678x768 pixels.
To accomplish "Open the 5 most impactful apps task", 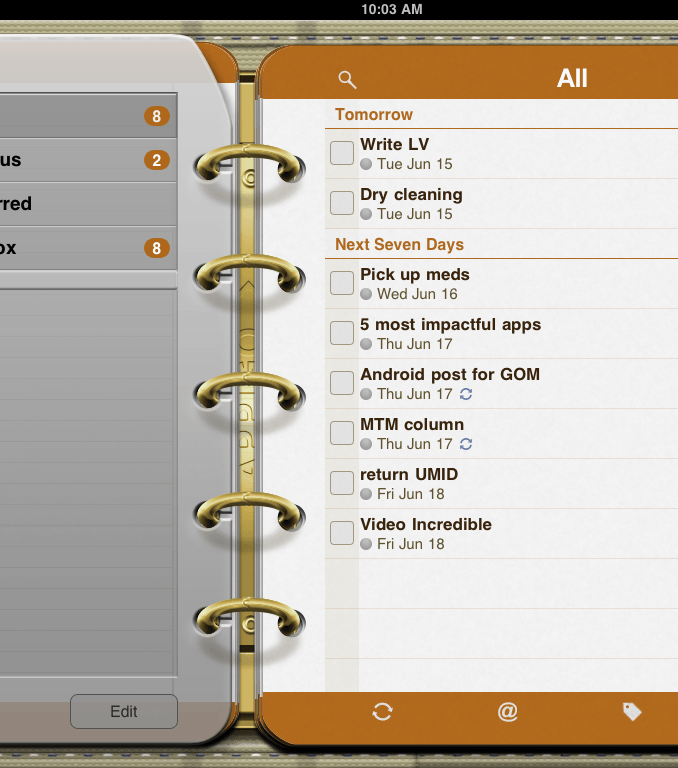I will tap(450, 325).
